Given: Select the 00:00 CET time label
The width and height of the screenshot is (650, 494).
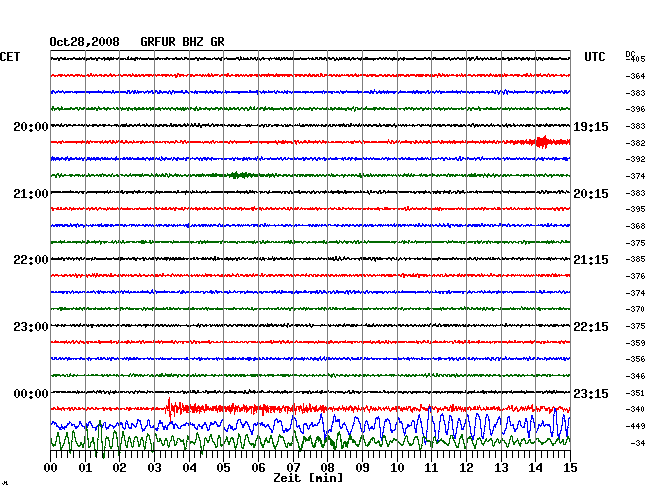Looking at the screenshot, I should click(31, 394).
